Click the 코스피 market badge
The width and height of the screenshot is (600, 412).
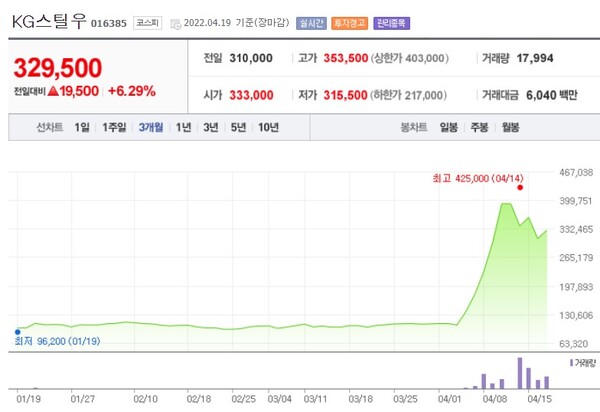(x=150, y=23)
